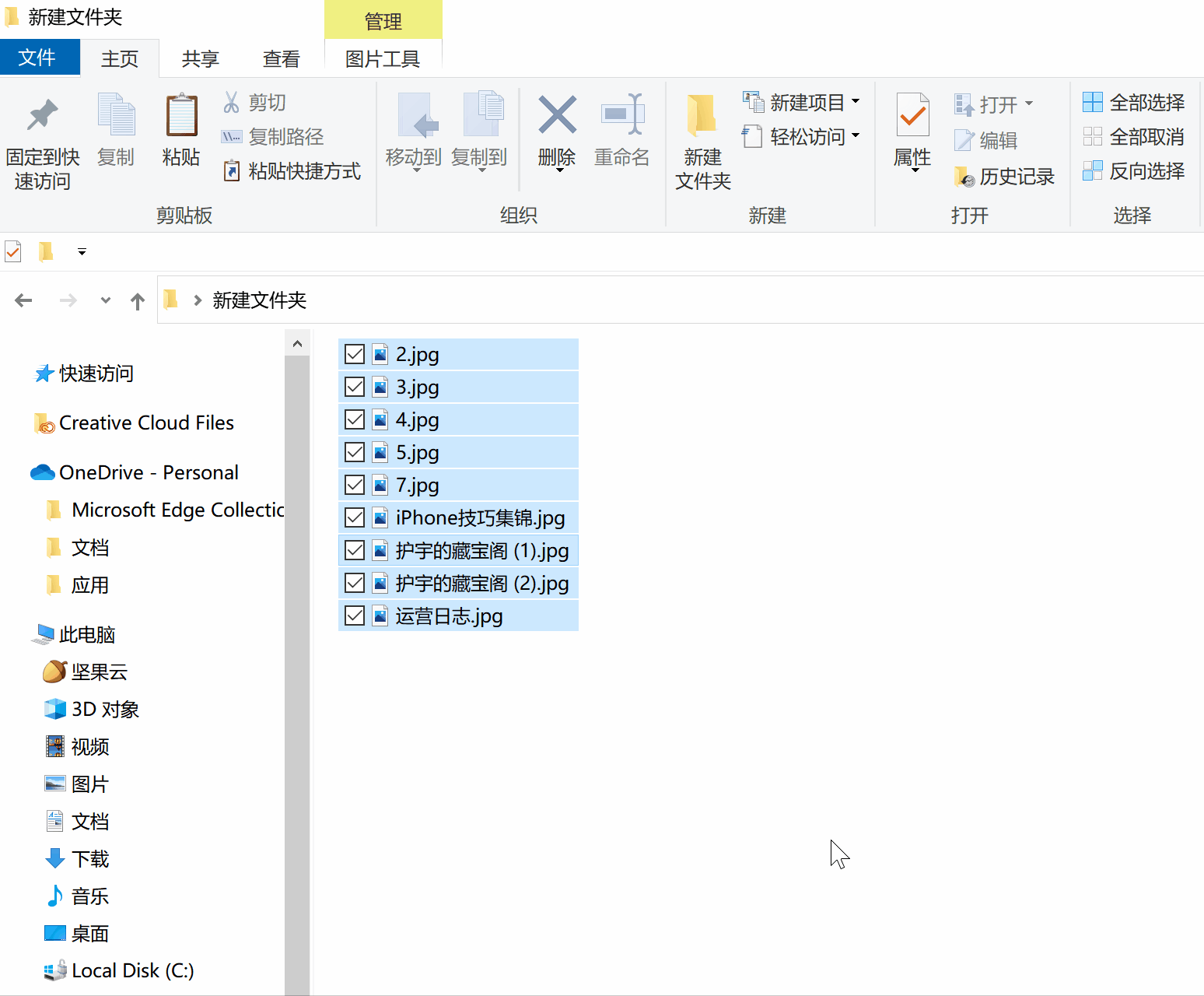Click Select All (全部选择)
This screenshot has height=996, width=1204.
click(1132, 102)
